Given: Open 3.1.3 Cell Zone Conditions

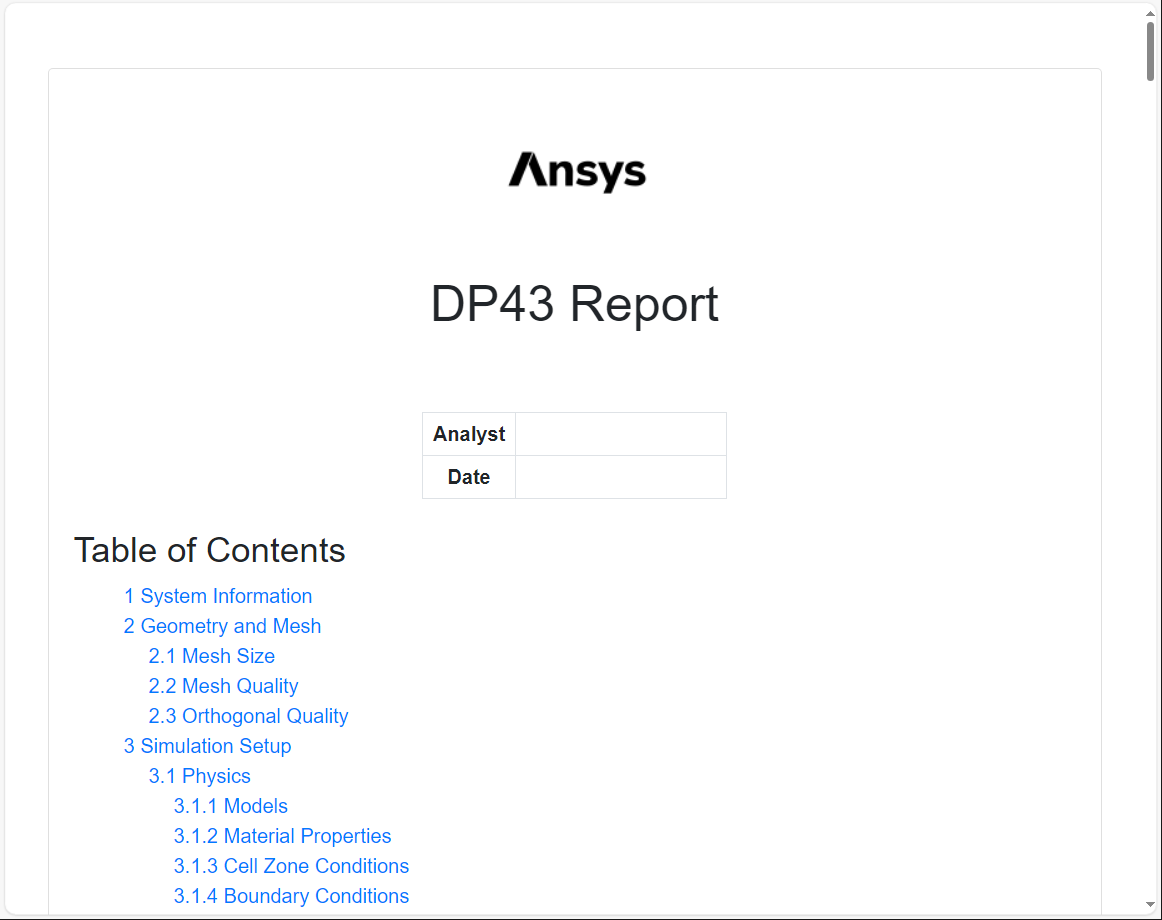Looking at the screenshot, I should 291,866.
